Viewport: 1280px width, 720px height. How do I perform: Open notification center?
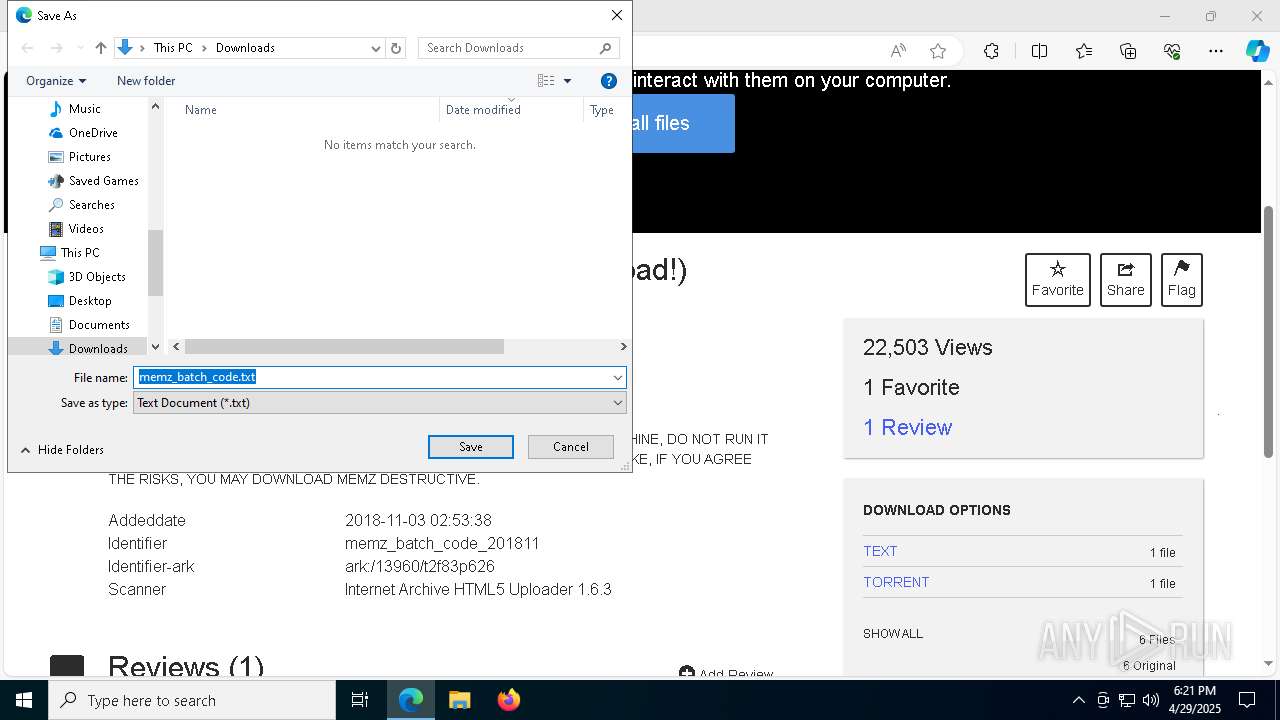1247,700
